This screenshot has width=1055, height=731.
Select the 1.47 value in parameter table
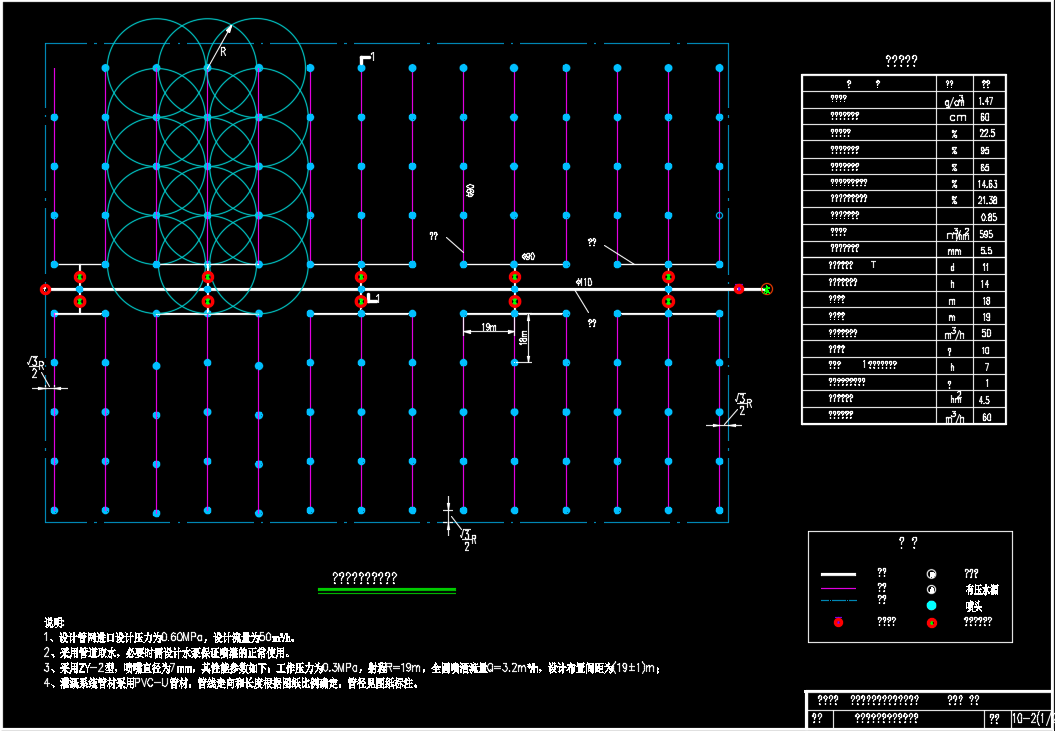pos(985,101)
